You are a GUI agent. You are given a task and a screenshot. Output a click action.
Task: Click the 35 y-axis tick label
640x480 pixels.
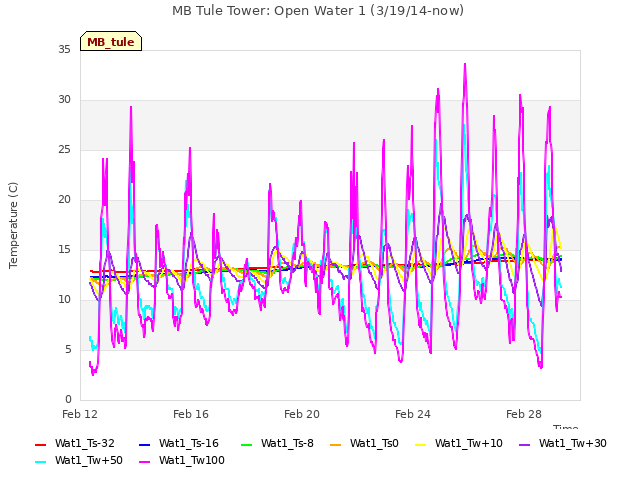[x=64, y=50]
